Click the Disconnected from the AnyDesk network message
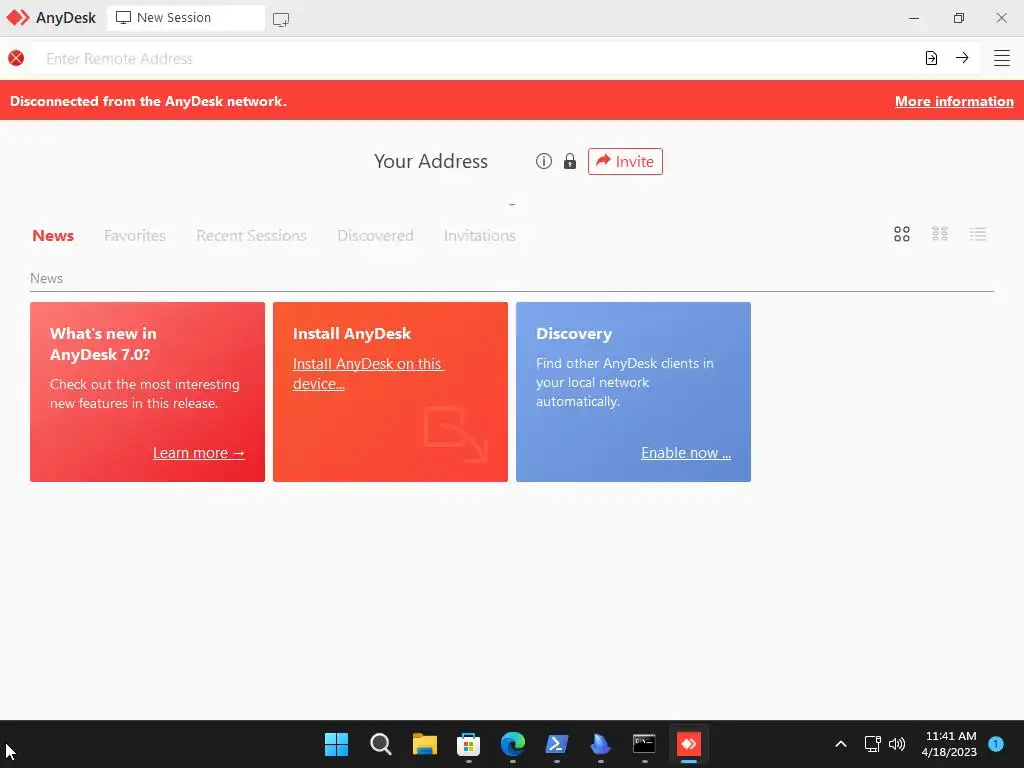The height and width of the screenshot is (768, 1024). pyautogui.click(x=148, y=101)
